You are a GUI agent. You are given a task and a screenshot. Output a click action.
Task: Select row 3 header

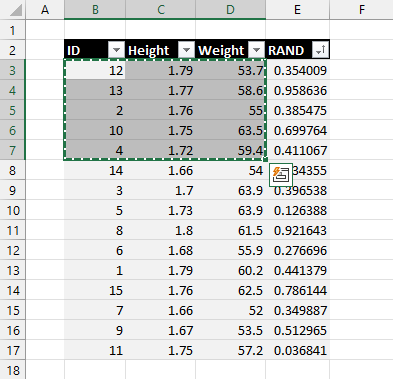13,70
